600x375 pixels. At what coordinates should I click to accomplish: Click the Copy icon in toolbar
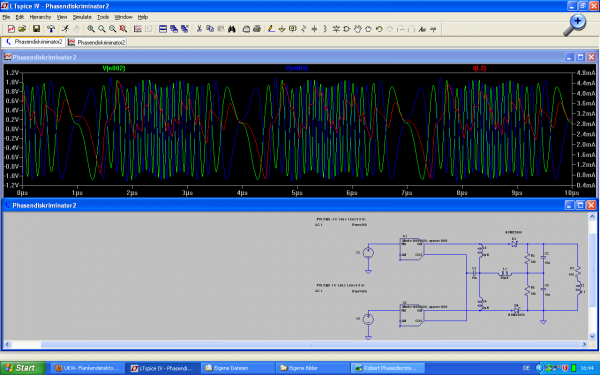click(210, 29)
